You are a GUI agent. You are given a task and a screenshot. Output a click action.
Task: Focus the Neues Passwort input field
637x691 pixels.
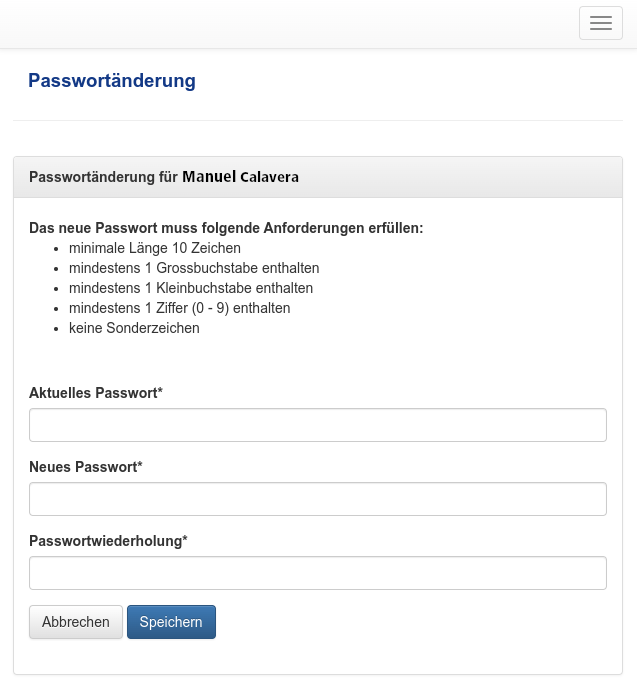pos(318,499)
